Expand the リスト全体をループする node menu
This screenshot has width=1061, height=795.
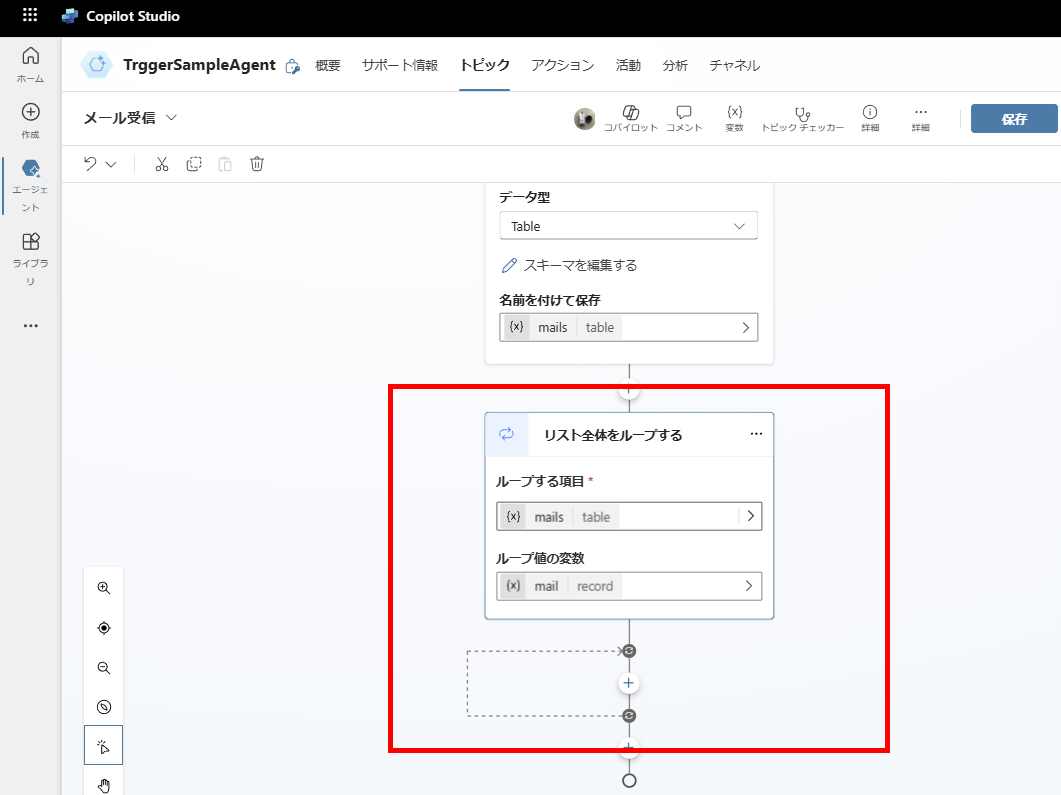click(x=757, y=434)
